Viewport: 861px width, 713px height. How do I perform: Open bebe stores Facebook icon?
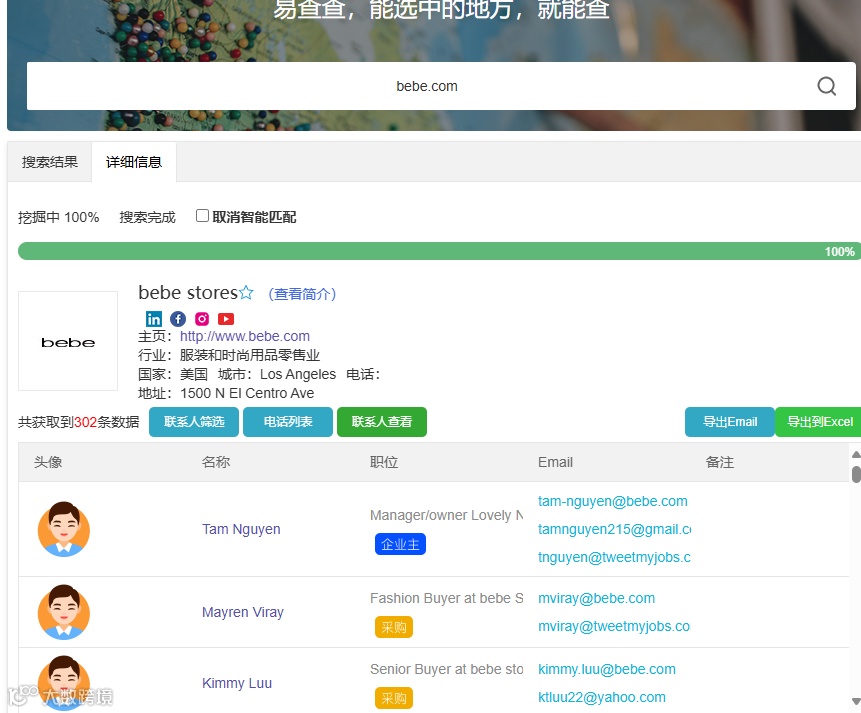point(178,319)
